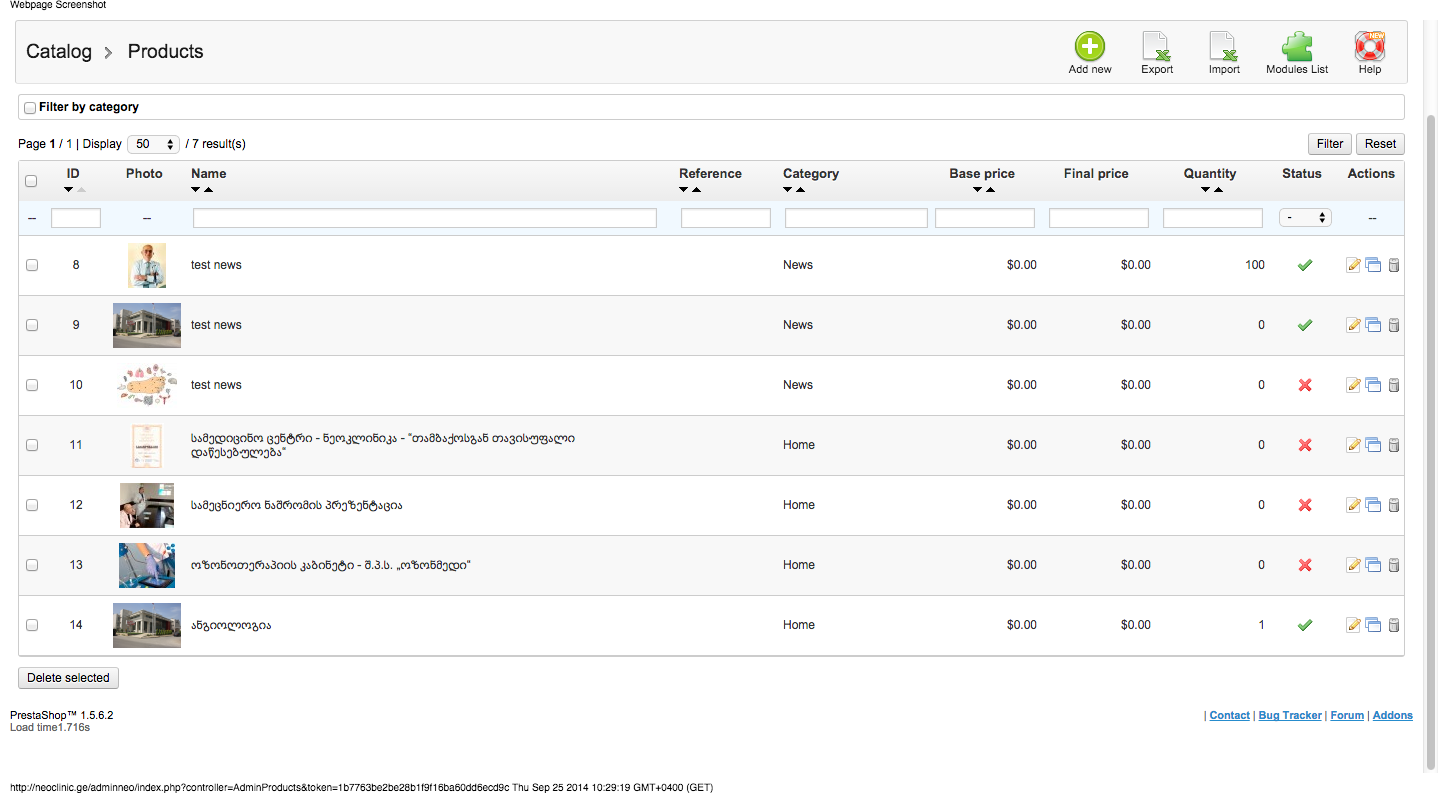Toggle the red status X for product 10
Screen dimensions: 1438x793
coord(1304,385)
